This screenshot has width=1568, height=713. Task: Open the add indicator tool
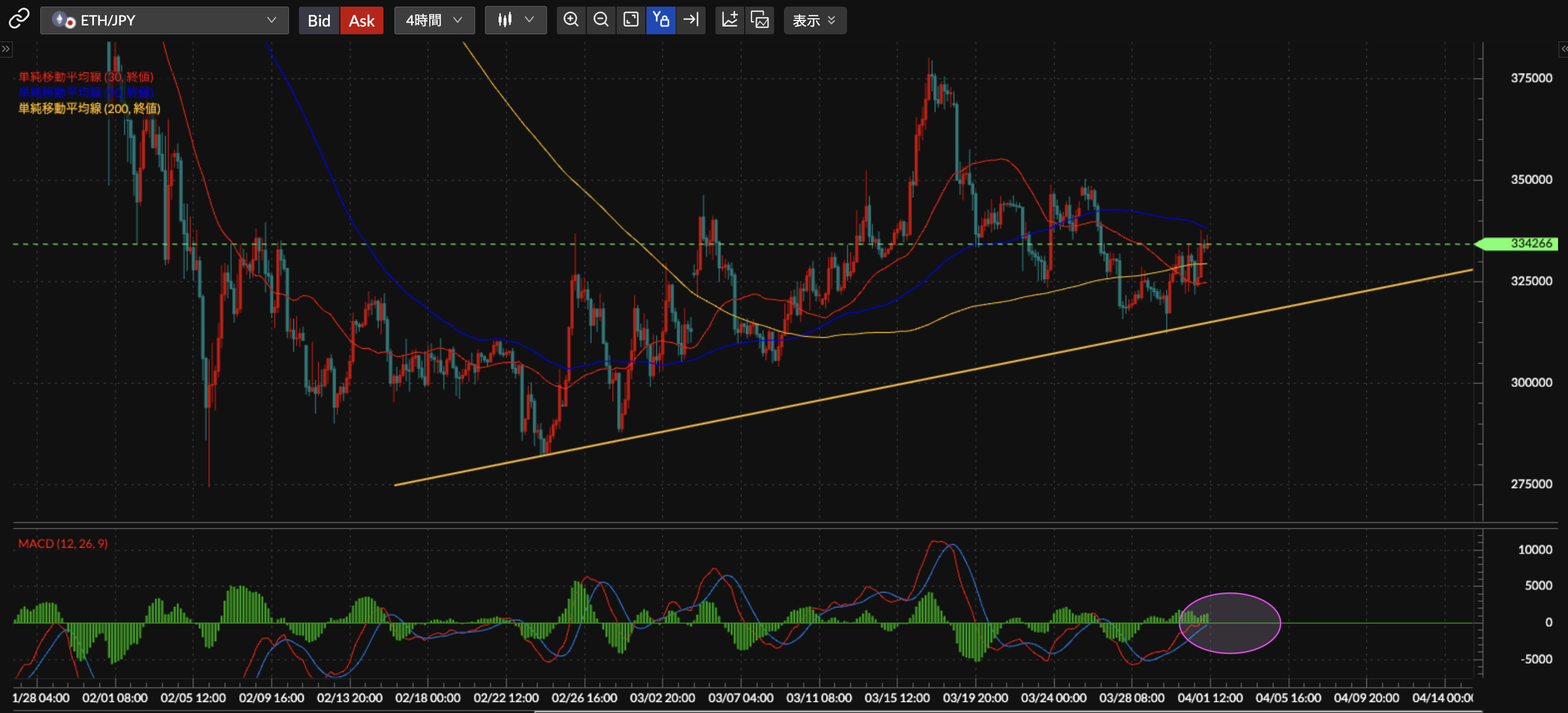point(730,20)
